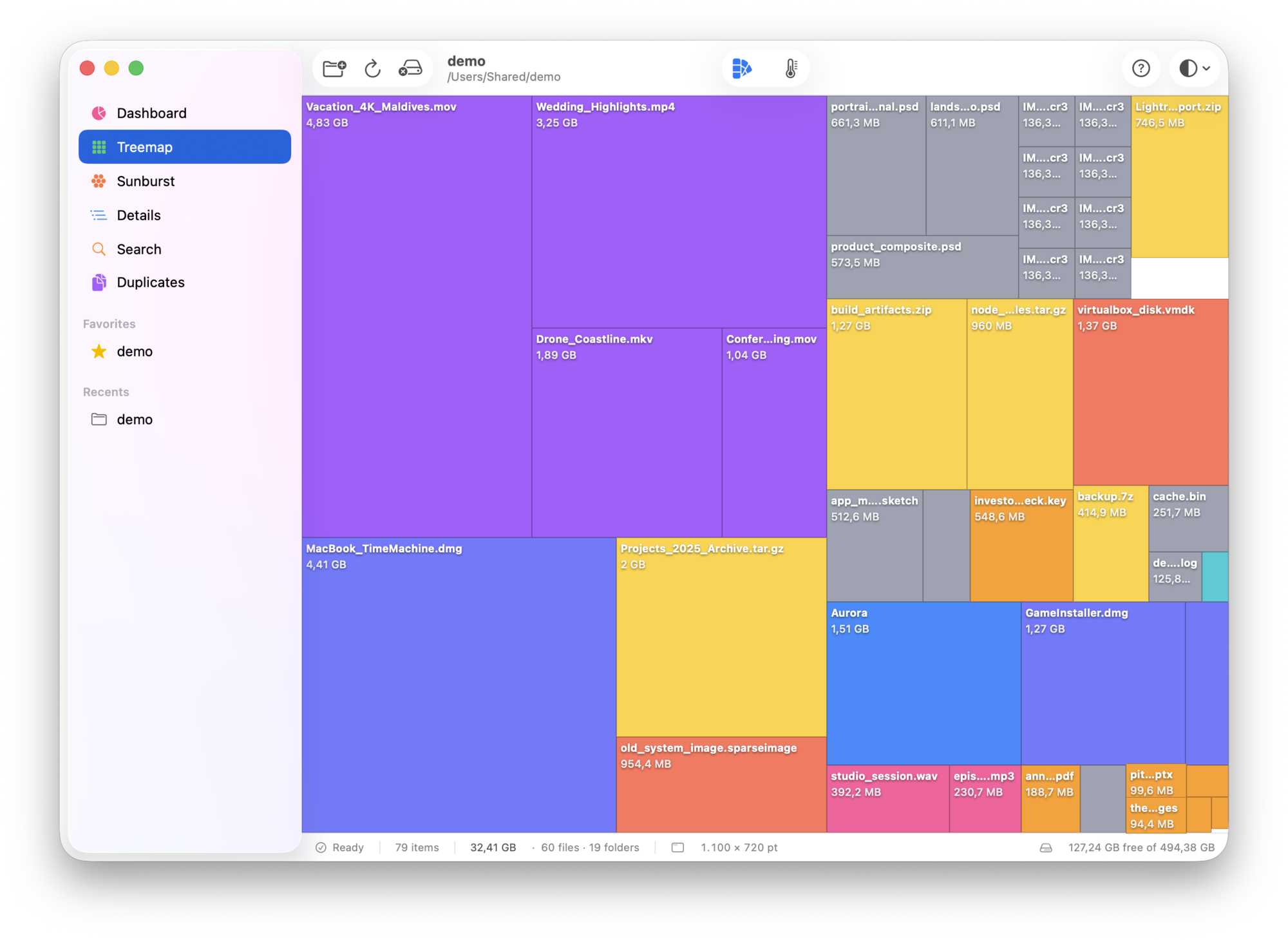This screenshot has height=940, width=1288.
Task: Select the Treemap sidebar item
Action: (x=185, y=147)
